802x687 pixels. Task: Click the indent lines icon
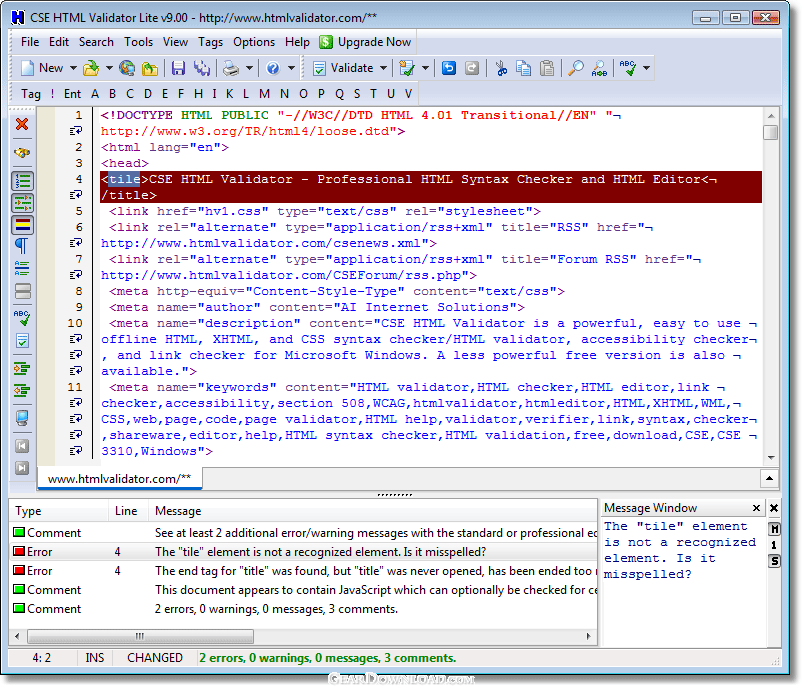tap(22, 369)
